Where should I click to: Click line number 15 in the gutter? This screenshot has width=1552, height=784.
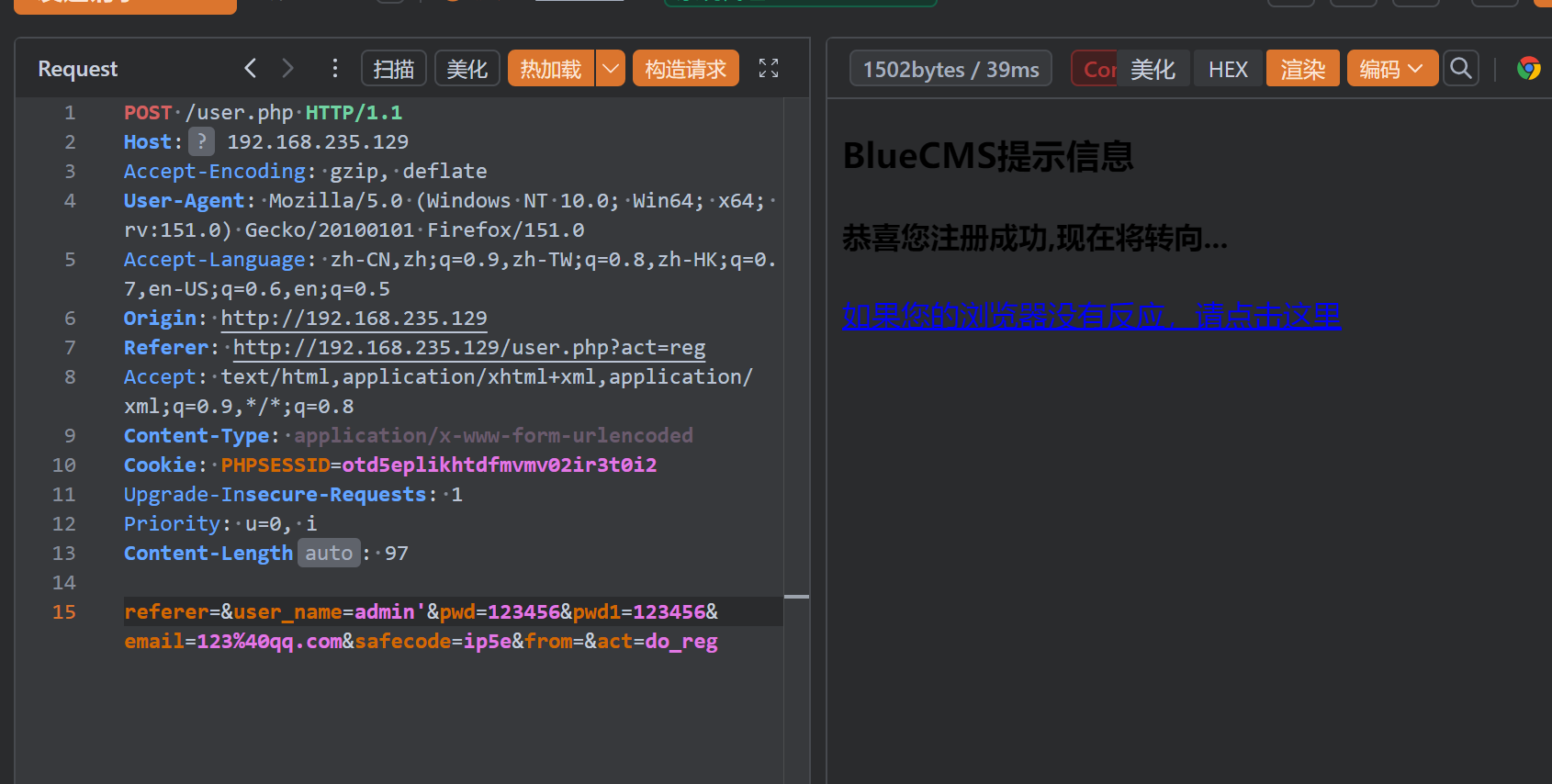pyautogui.click(x=64, y=611)
